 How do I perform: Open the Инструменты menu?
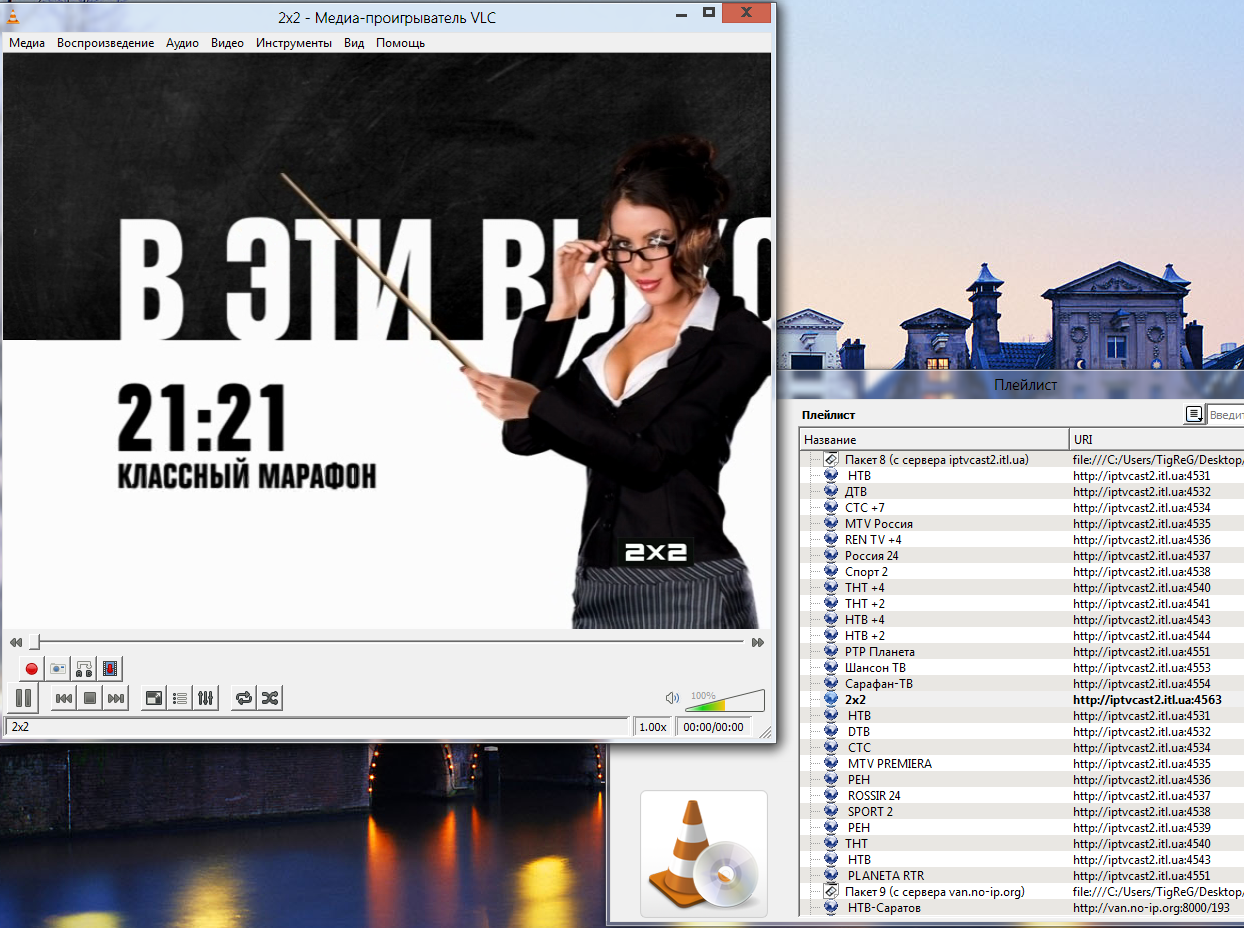(x=294, y=43)
